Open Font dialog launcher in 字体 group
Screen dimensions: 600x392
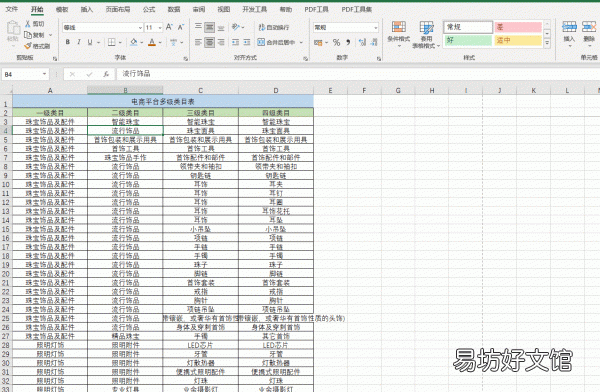pyautogui.click(x=186, y=58)
